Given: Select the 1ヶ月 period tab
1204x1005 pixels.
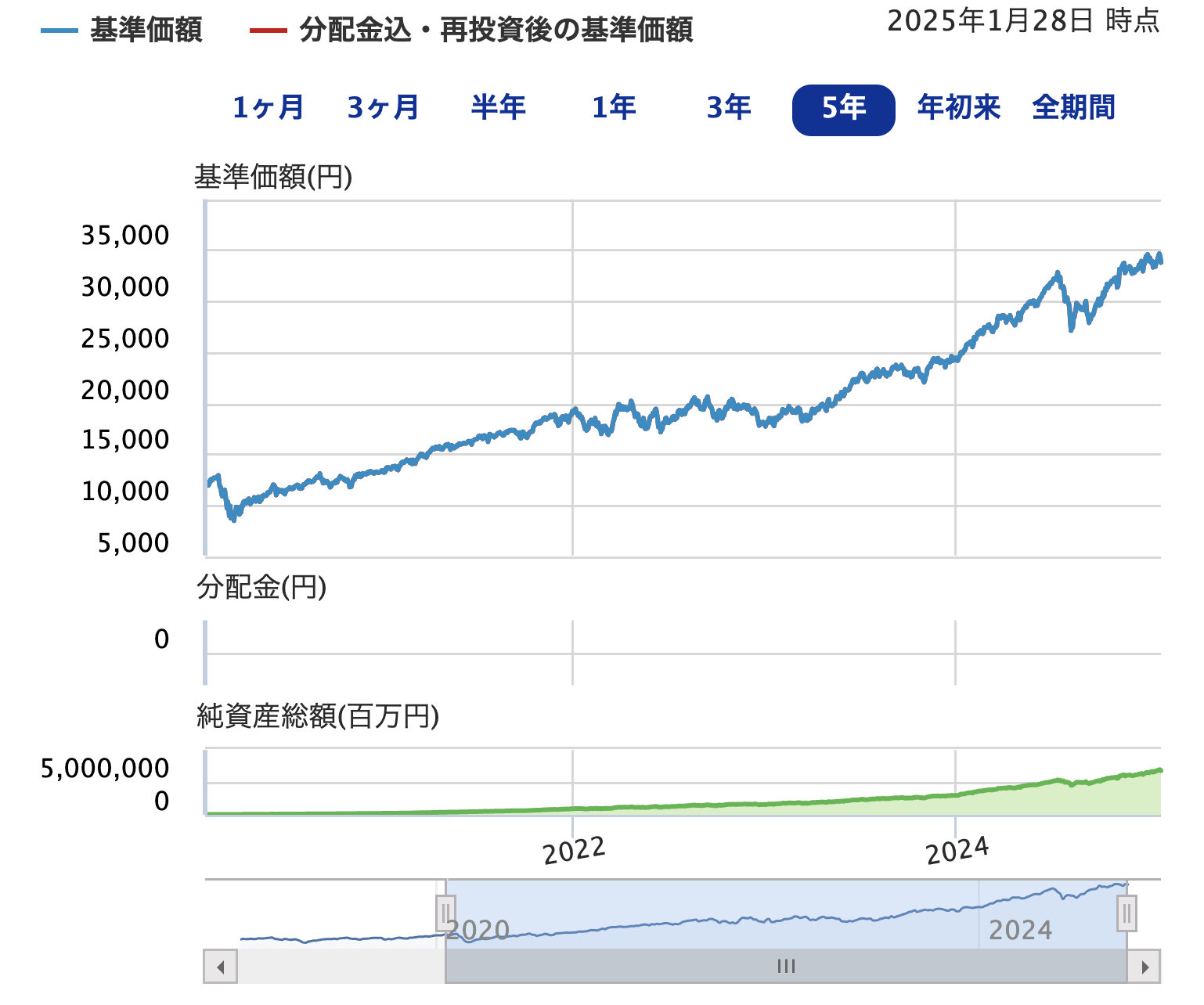Looking at the screenshot, I should pos(268,108).
